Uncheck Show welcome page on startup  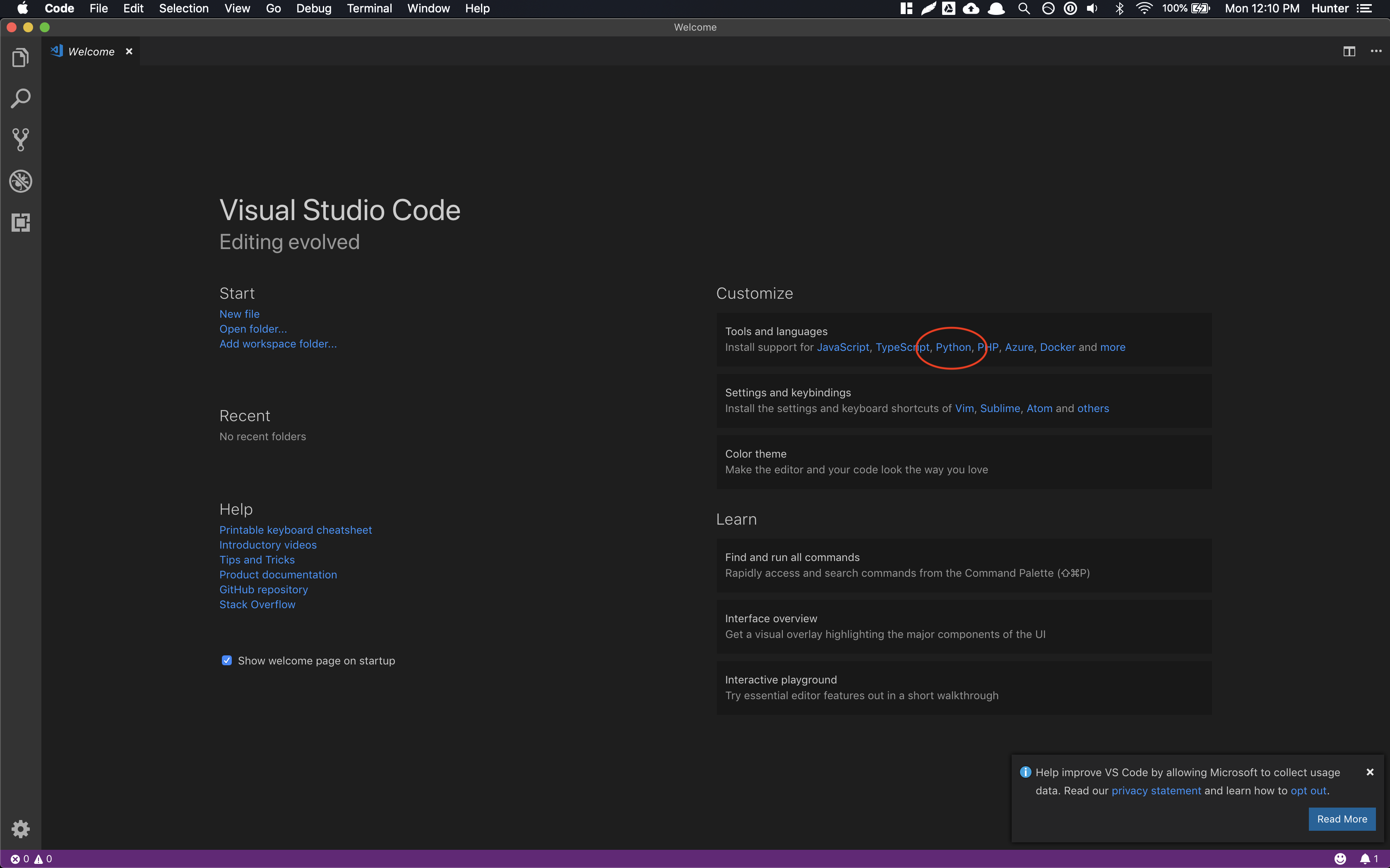[x=226, y=660]
